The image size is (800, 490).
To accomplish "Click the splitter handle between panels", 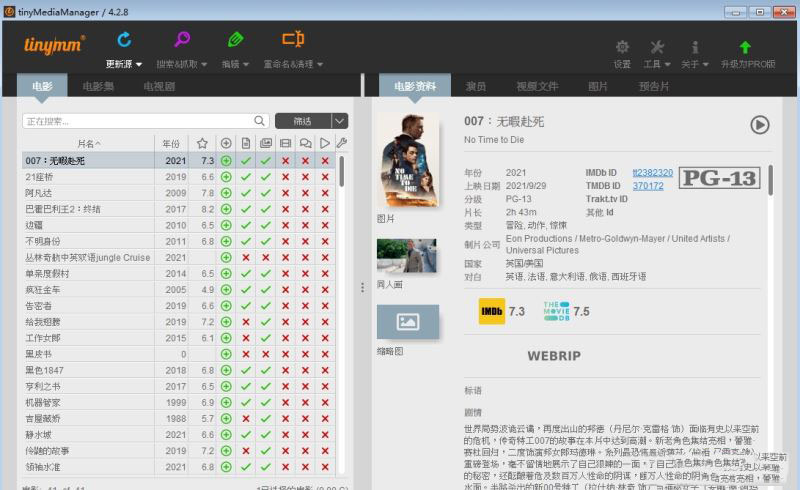I will pyautogui.click(x=362, y=287).
